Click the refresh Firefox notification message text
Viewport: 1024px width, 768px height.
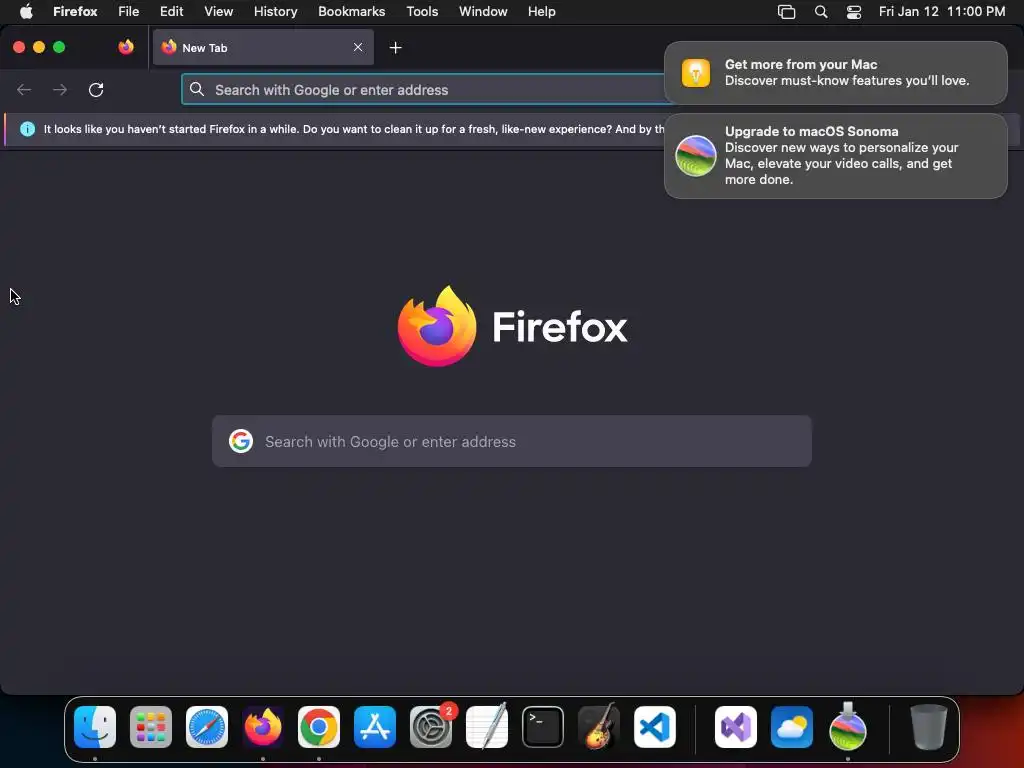click(353, 129)
